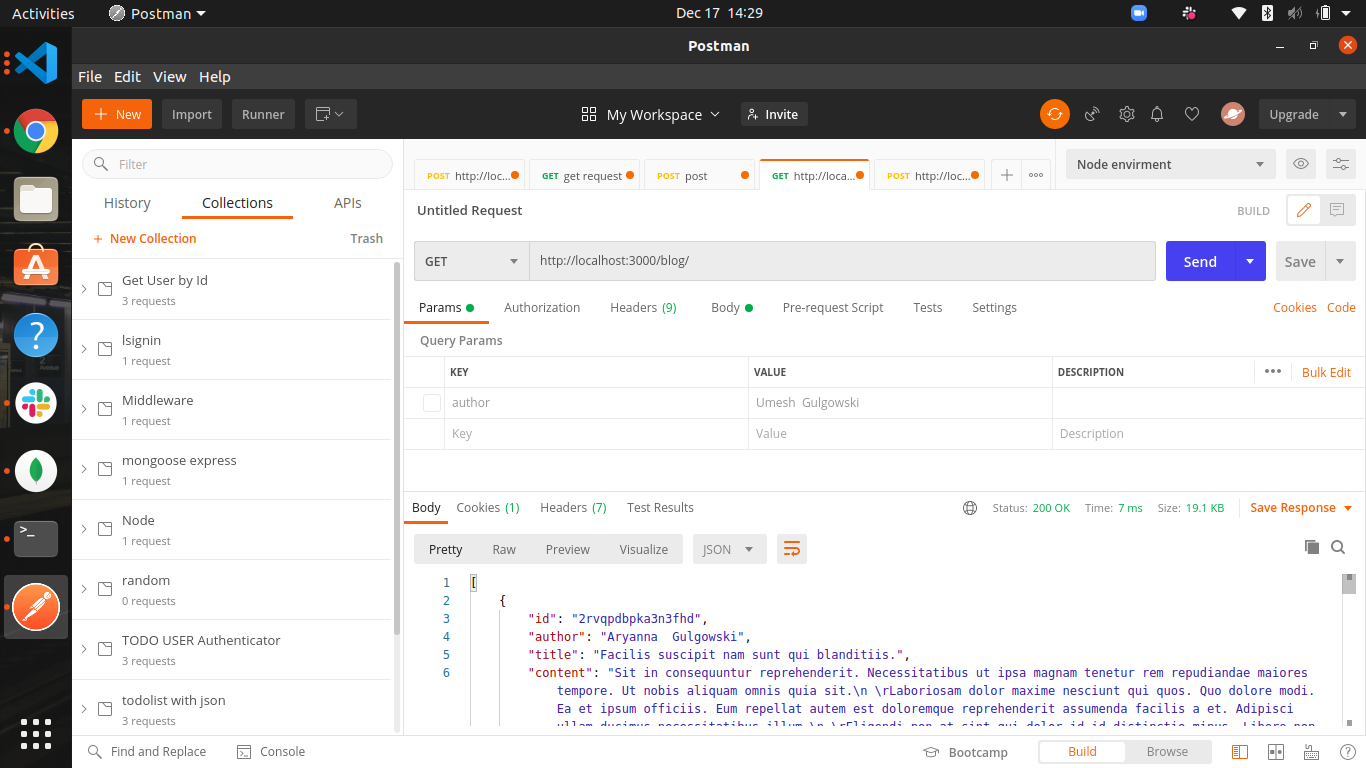Open the Save button dropdown arrow
The image size is (1366, 768).
coord(1340,261)
